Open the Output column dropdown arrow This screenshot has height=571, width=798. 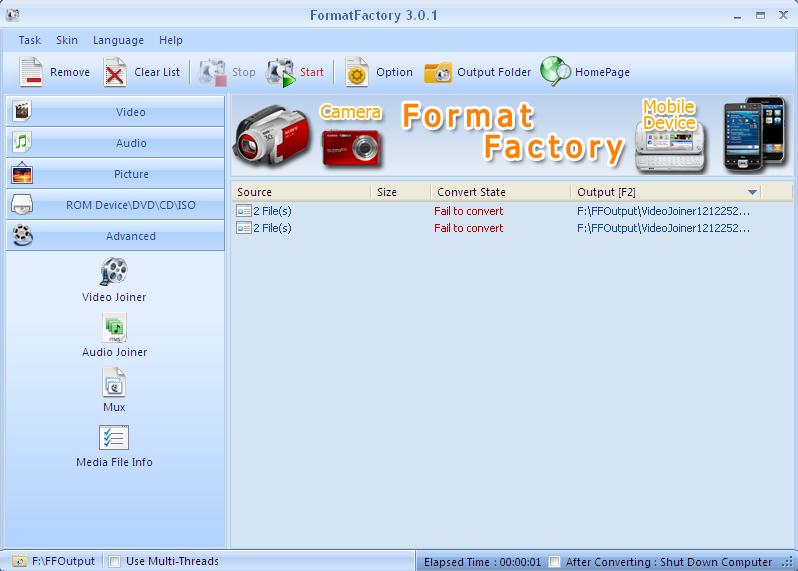point(752,192)
